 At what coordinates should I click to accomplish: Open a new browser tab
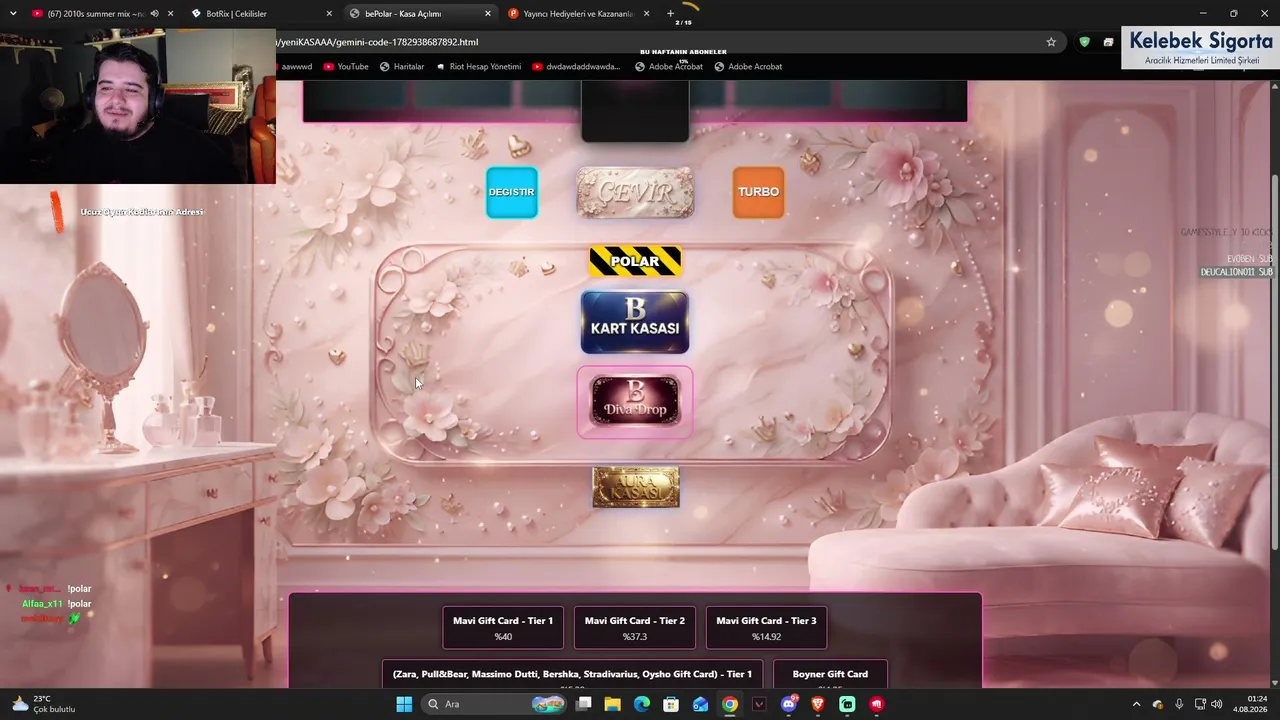click(x=670, y=14)
